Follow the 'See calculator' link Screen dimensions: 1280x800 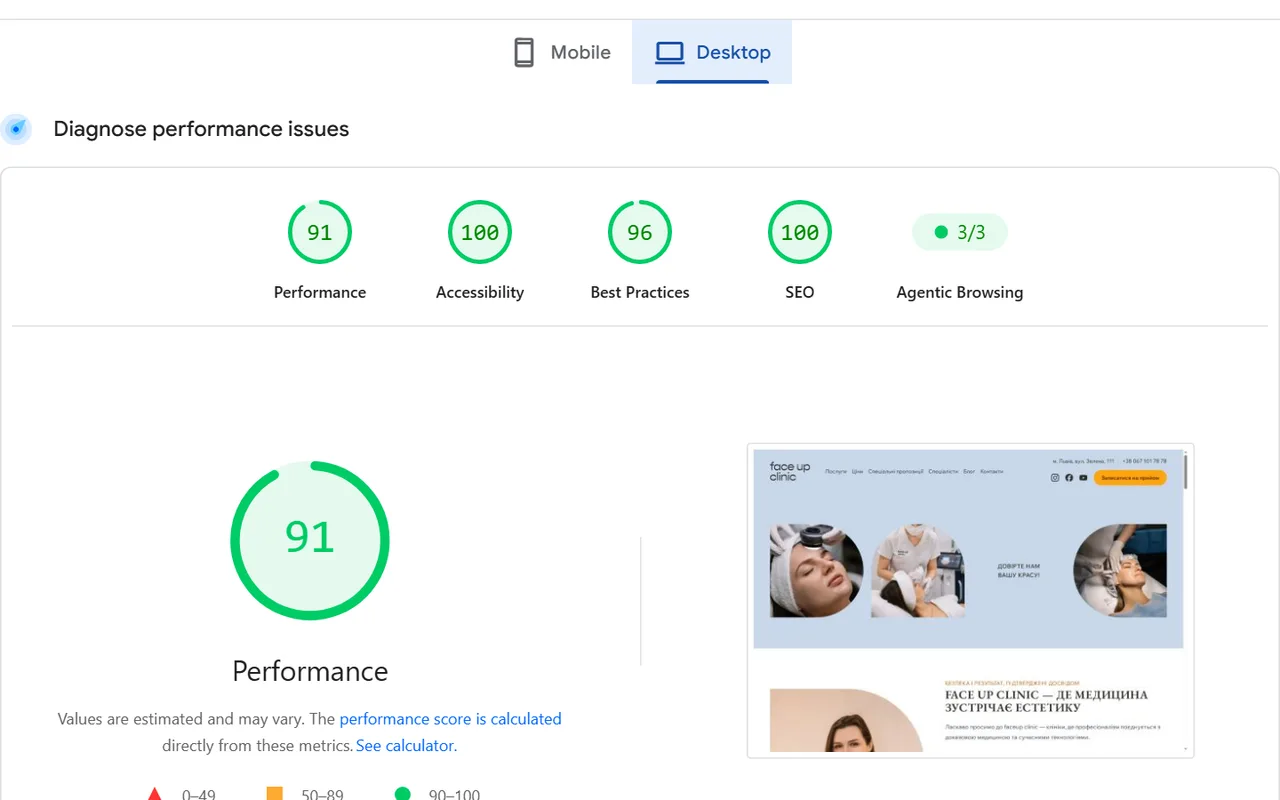coord(405,746)
